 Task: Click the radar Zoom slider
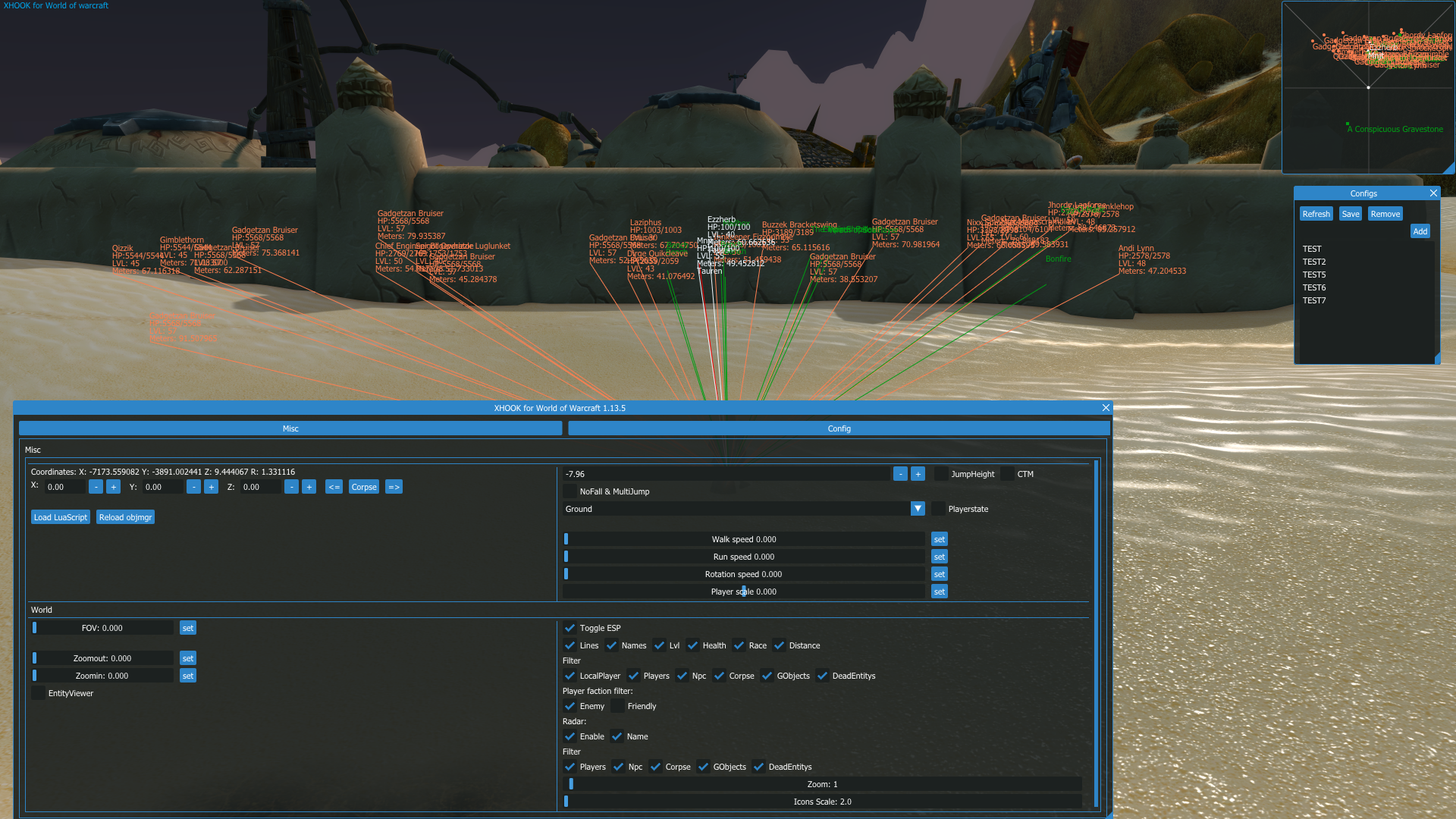[822, 784]
